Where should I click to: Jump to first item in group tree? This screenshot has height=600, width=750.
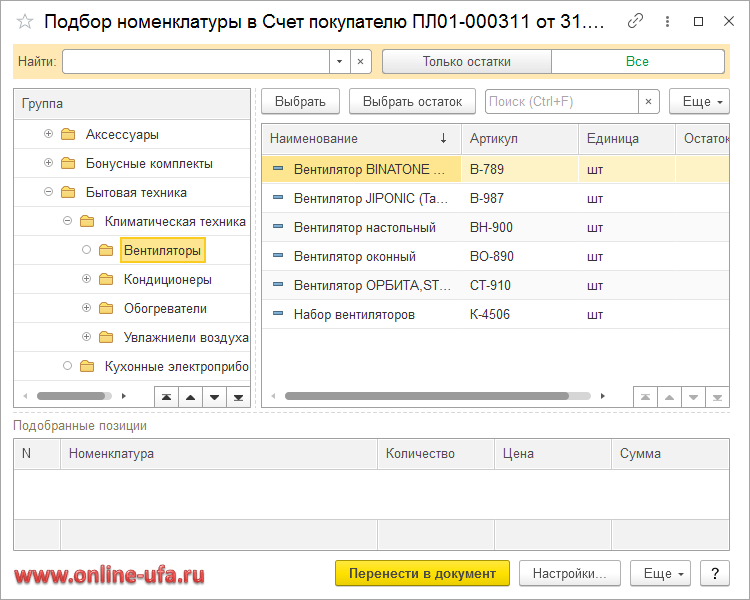point(166,397)
